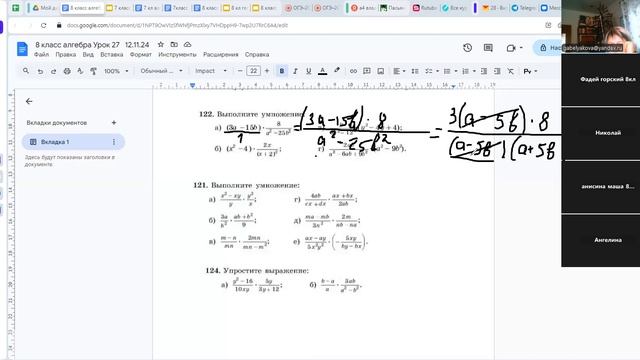Open the Вид menu
640x360 pixels.
pos(88,54)
